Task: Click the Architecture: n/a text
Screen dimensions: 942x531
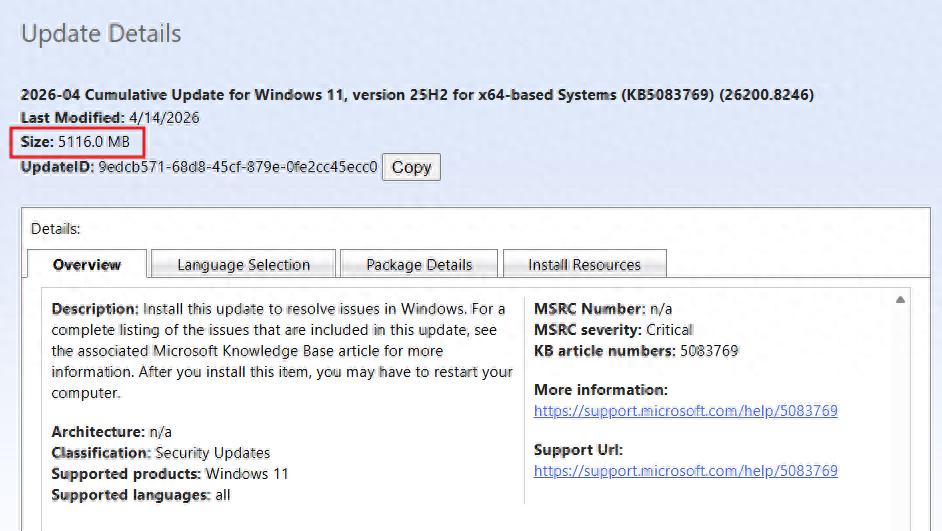Action: (x=111, y=432)
